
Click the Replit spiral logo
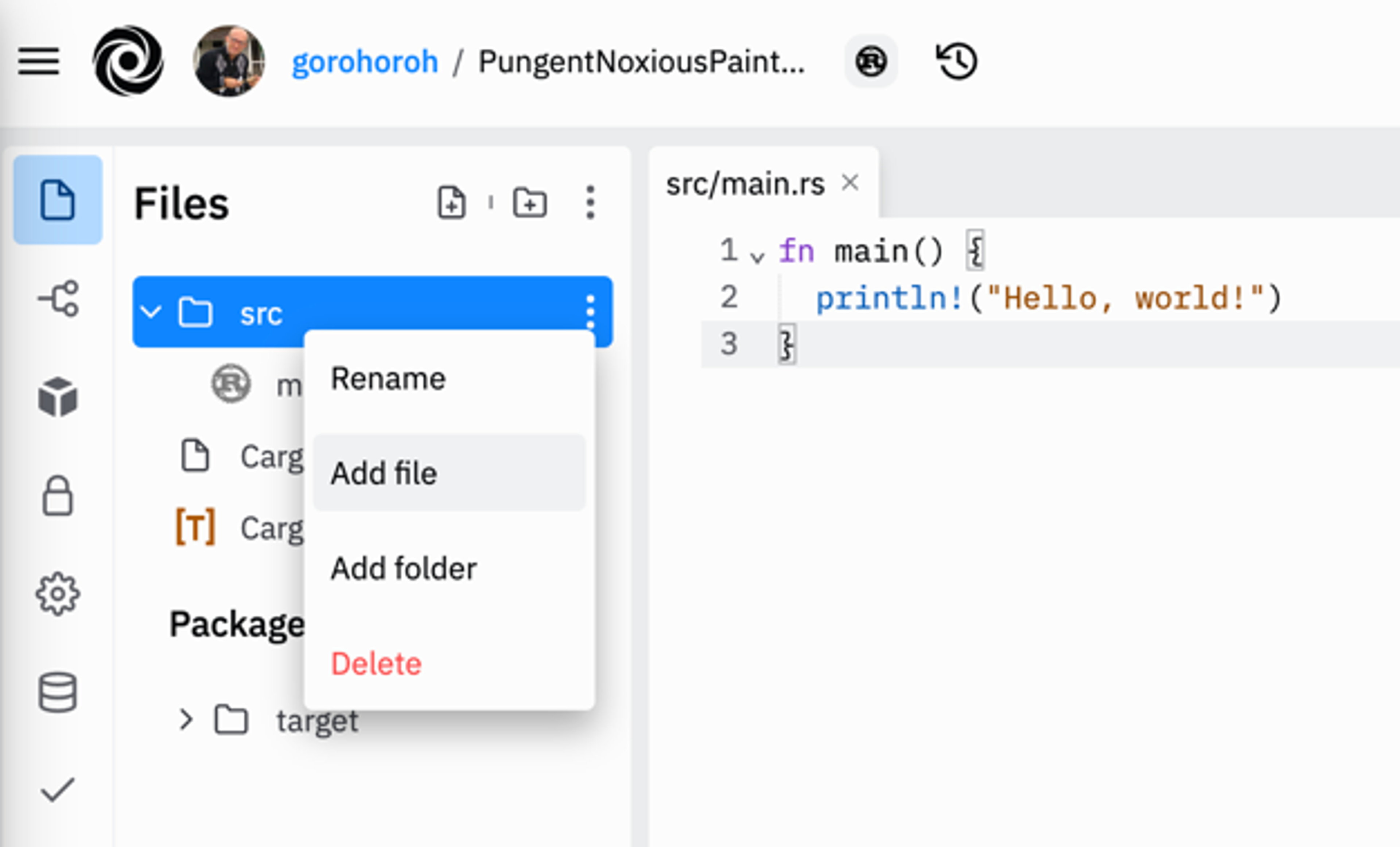[x=128, y=61]
